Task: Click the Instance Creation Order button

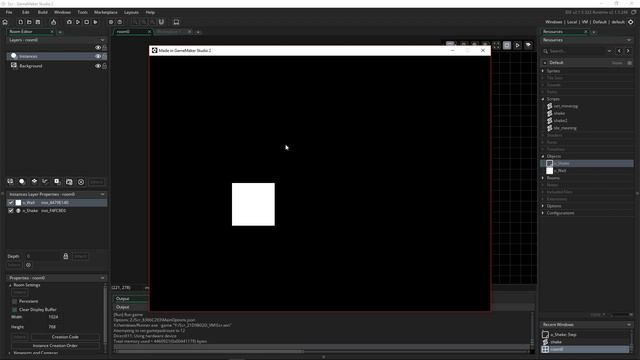Action: pos(55,346)
